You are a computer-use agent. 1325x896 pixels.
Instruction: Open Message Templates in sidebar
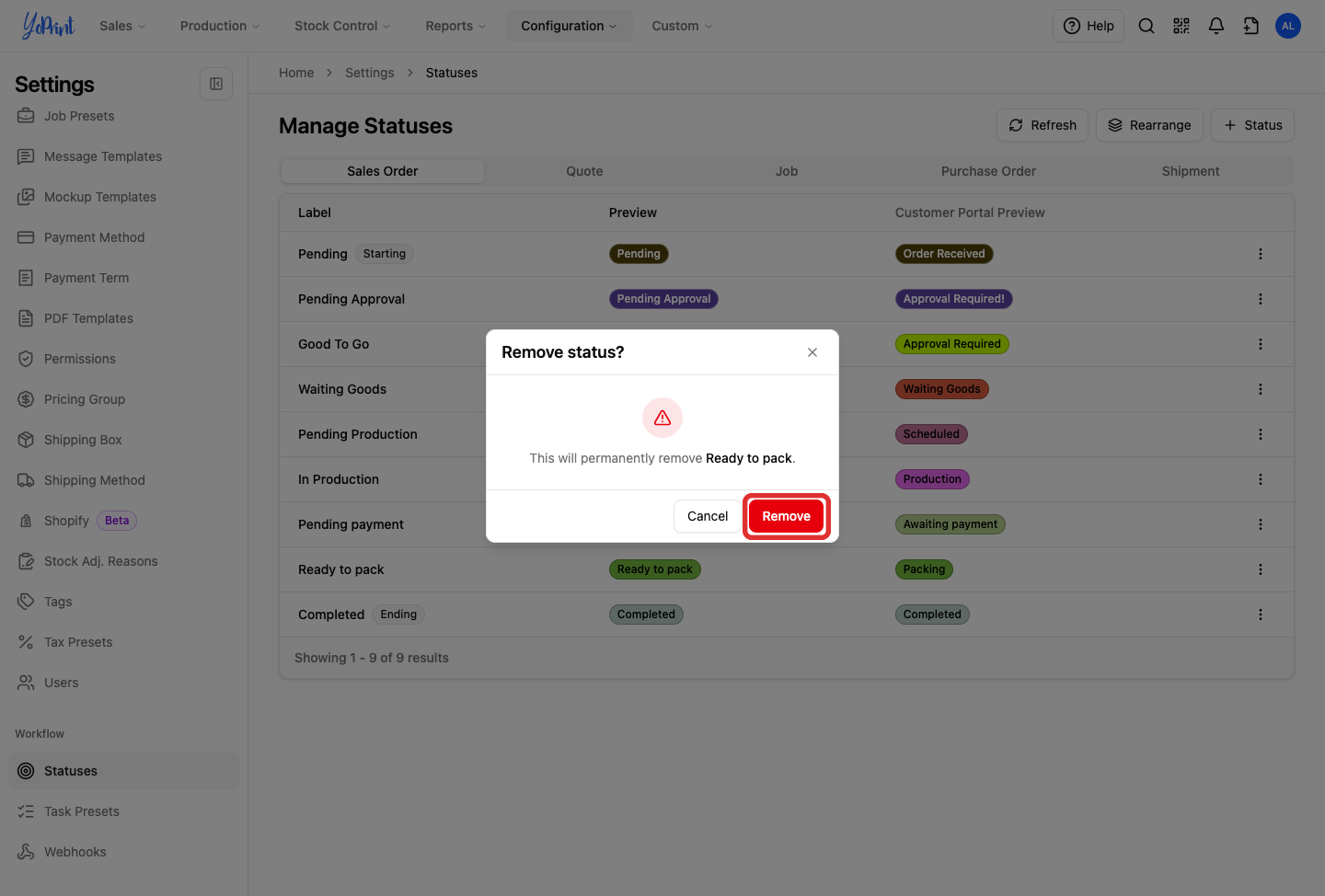pyautogui.click(x=123, y=156)
